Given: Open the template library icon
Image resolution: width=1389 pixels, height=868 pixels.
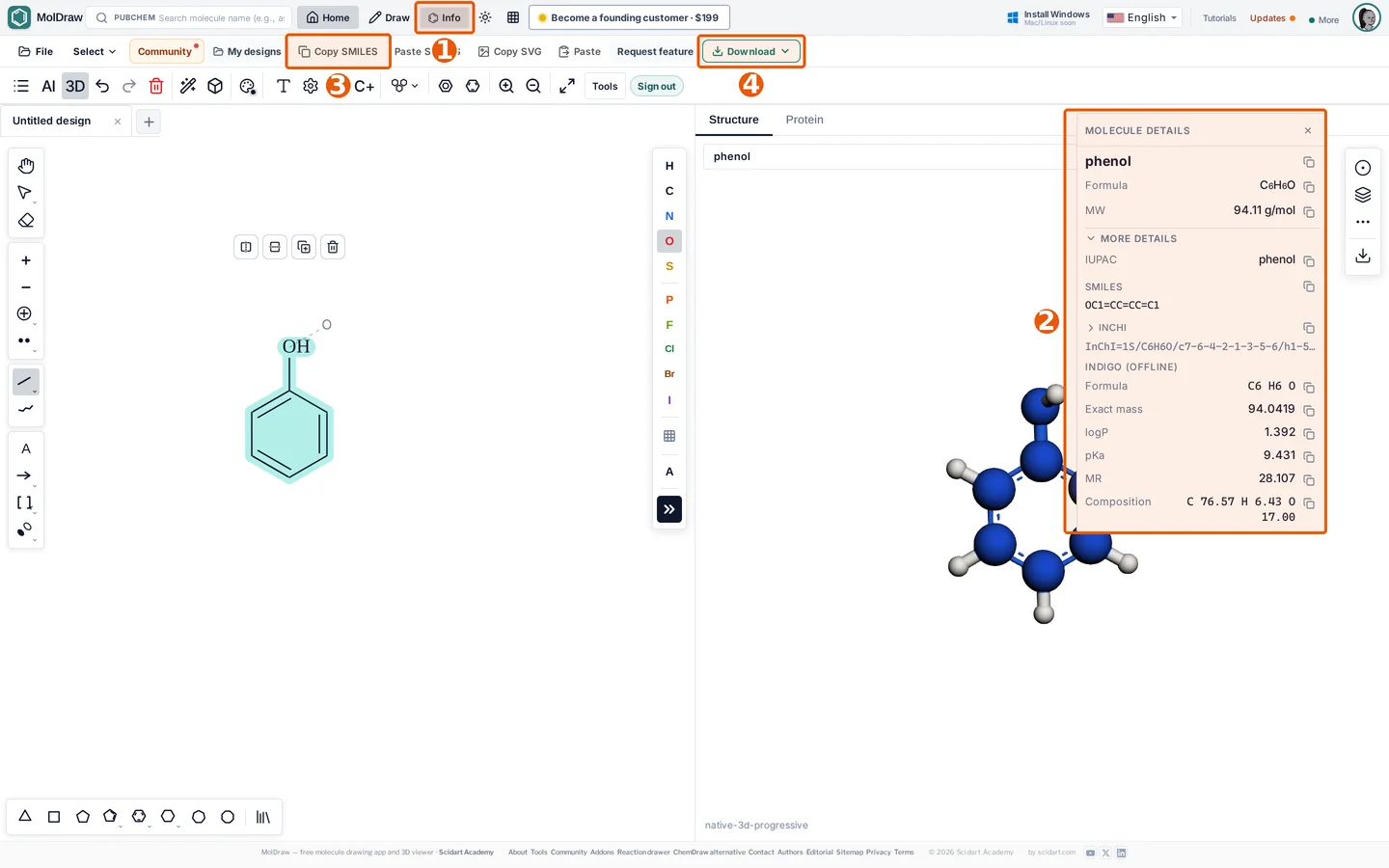Looking at the screenshot, I should (x=263, y=817).
